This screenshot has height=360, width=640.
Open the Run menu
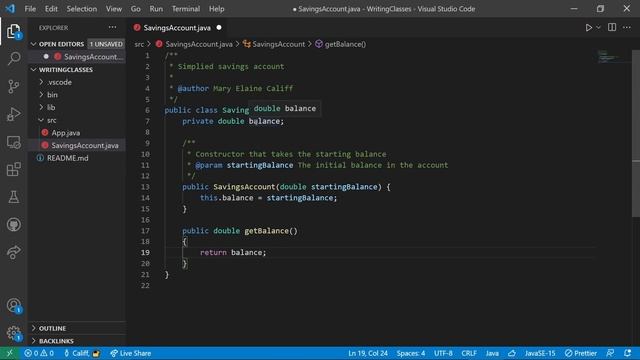pos(156,9)
